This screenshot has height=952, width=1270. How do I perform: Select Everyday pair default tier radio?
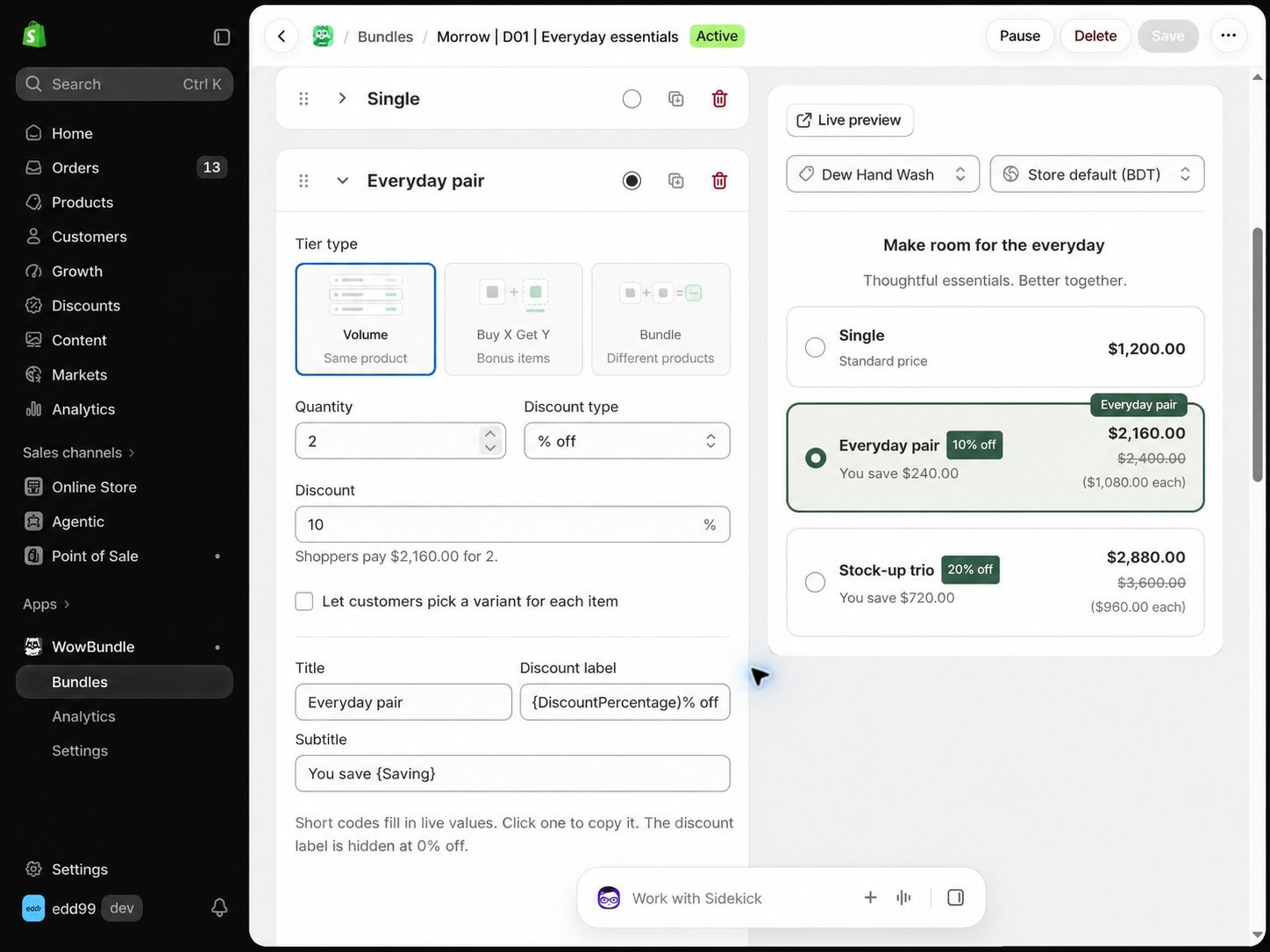pos(631,181)
